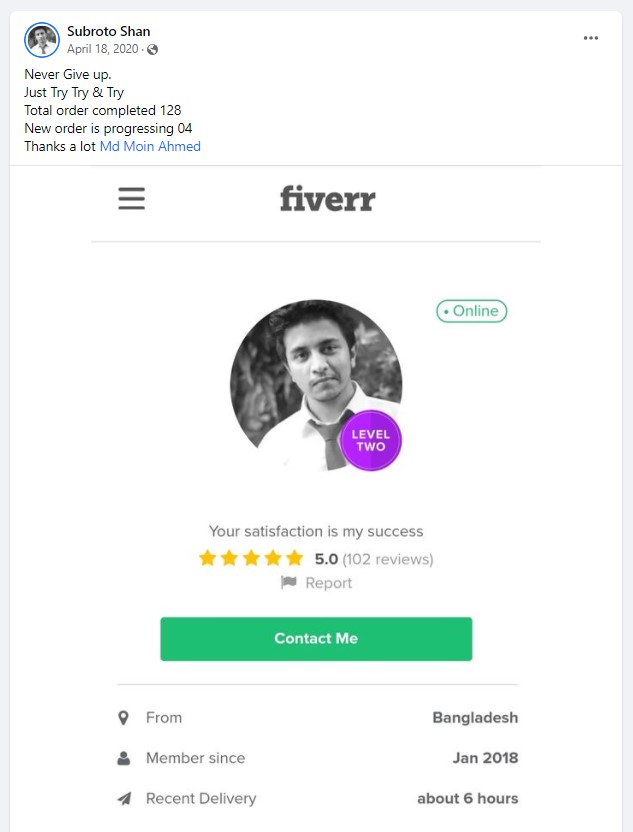Open the 102 reviews link
The width and height of the screenshot is (633, 832).
click(x=388, y=559)
